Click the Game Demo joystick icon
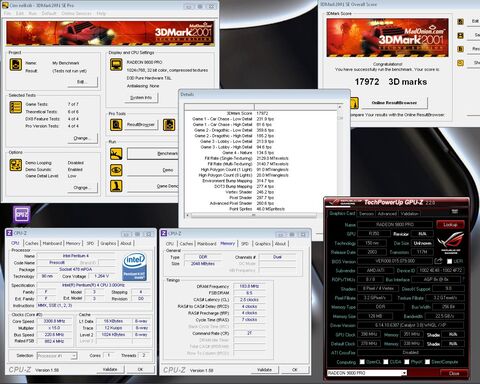Viewport: 480px width, 384px height. (116, 186)
